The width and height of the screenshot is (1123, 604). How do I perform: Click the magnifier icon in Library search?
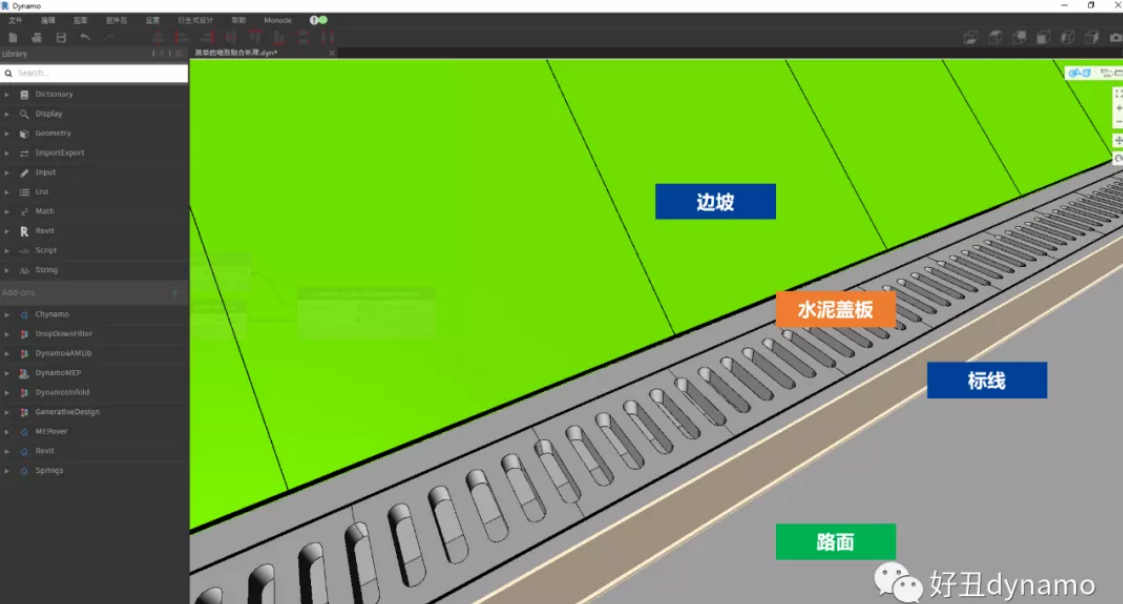(9, 73)
